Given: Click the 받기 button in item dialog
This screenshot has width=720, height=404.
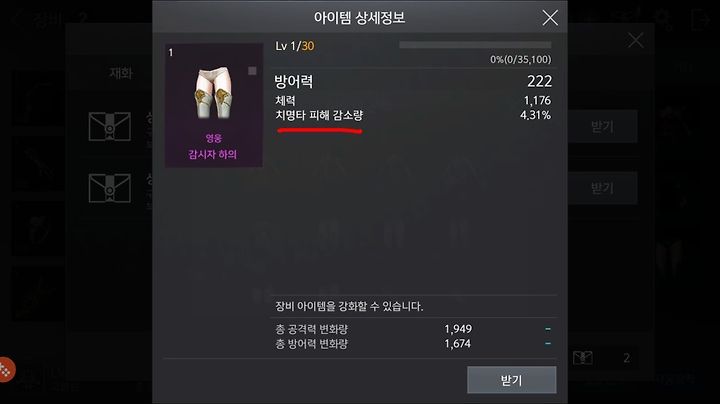Looking at the screenshot, I should coord(512,380).
